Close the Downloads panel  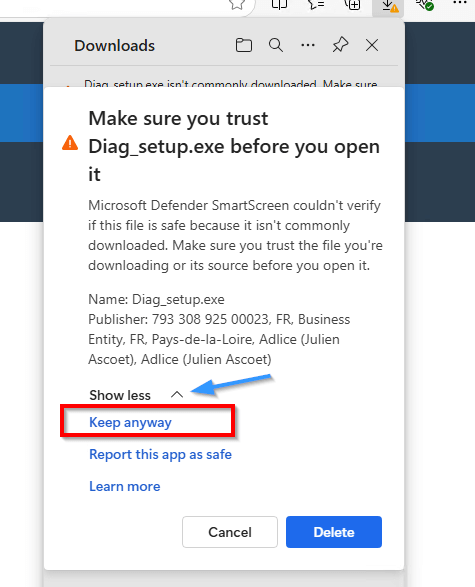pyautogui.click(x=372, y=45)
